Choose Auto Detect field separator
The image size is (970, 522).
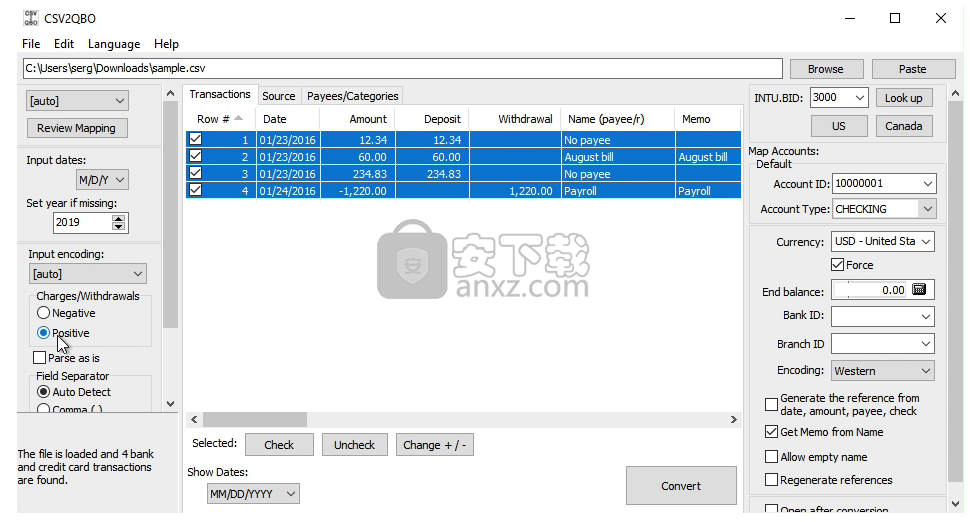[x=43, y=392]
